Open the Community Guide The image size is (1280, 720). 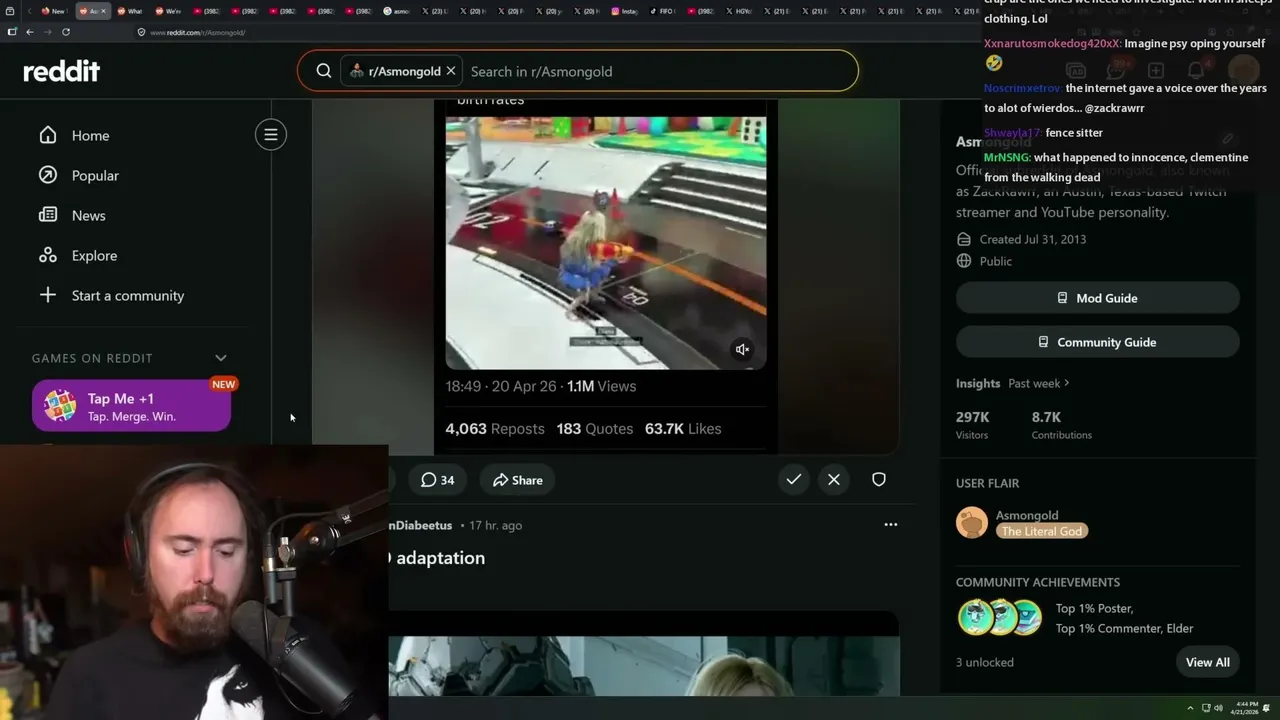tap(1098, 342)
